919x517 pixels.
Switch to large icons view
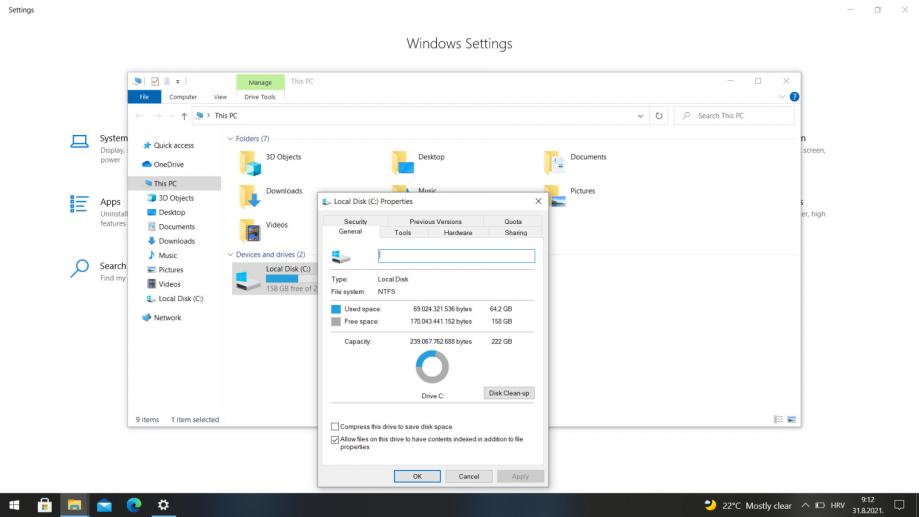[791, 420]
